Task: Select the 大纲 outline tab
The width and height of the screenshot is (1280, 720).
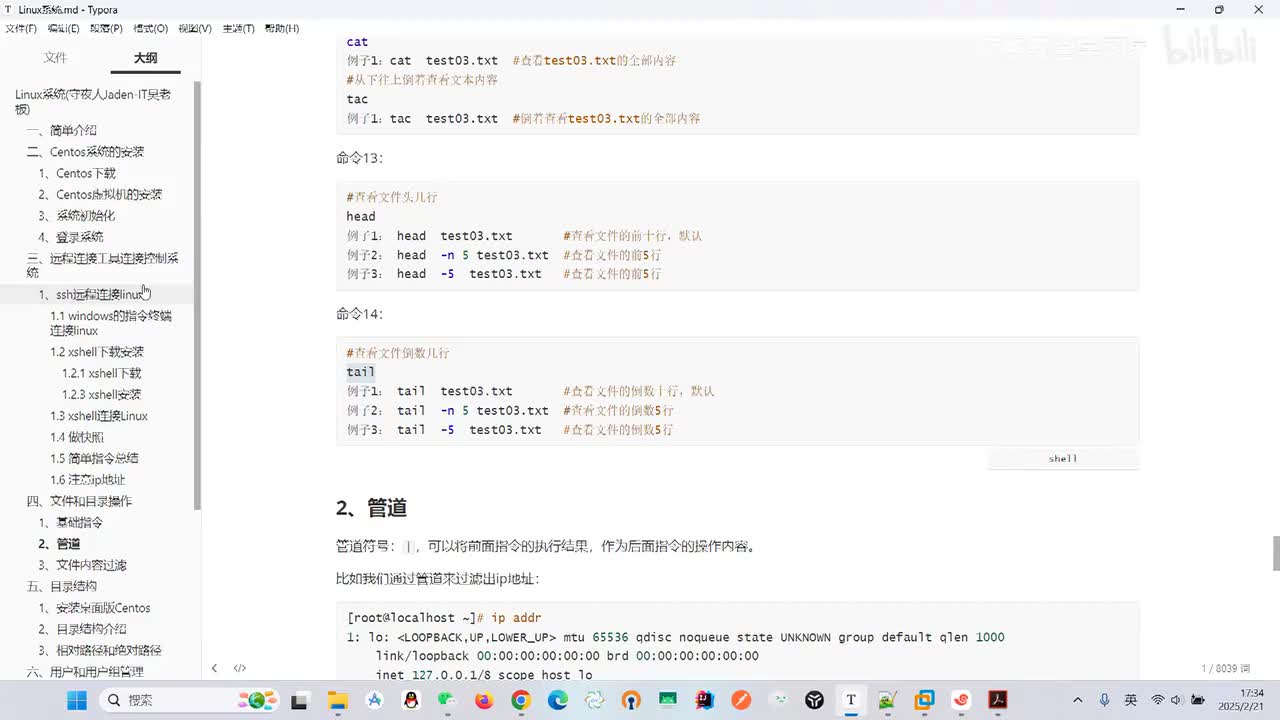Action: [146, 58]
